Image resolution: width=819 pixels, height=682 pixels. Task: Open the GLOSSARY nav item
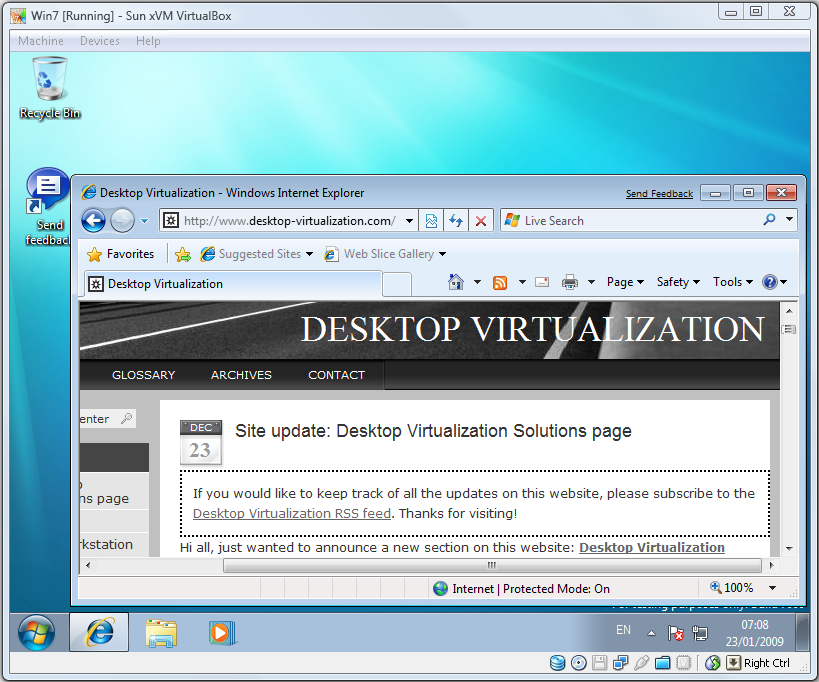(144, 375)
